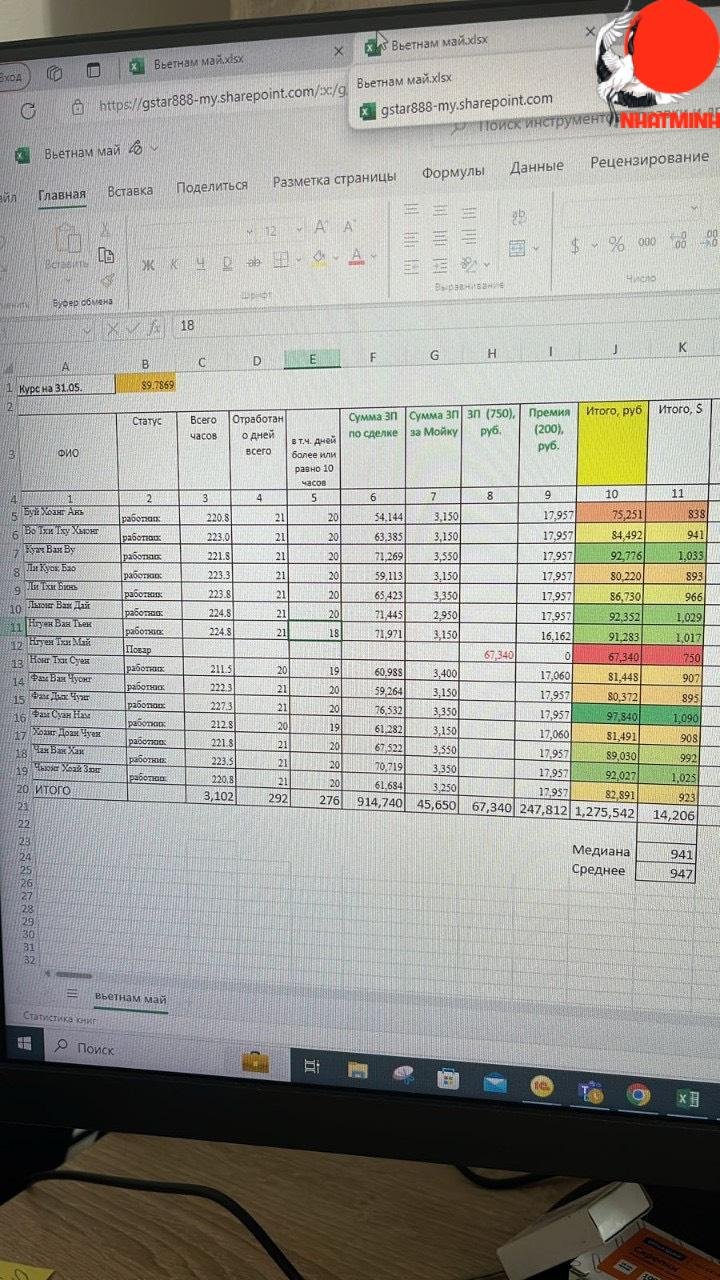Open the Формулы ribbon tab
The image size is (720, 1280).
[453, 172]
